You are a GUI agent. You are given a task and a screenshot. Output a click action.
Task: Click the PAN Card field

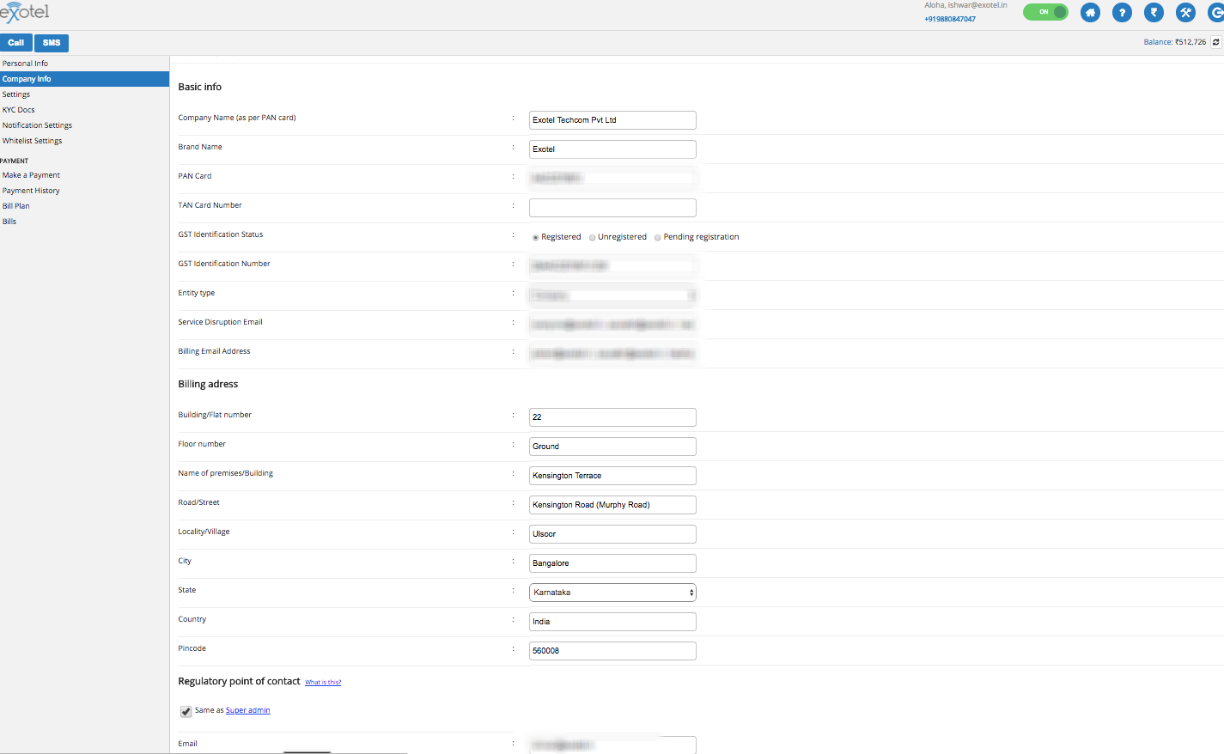[612, 179]
